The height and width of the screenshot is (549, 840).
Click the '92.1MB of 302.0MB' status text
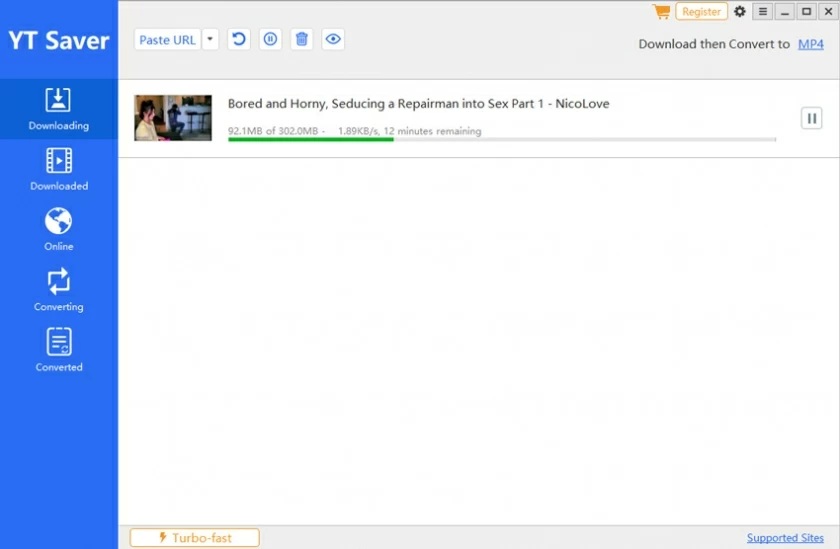[x=273, y=131]
